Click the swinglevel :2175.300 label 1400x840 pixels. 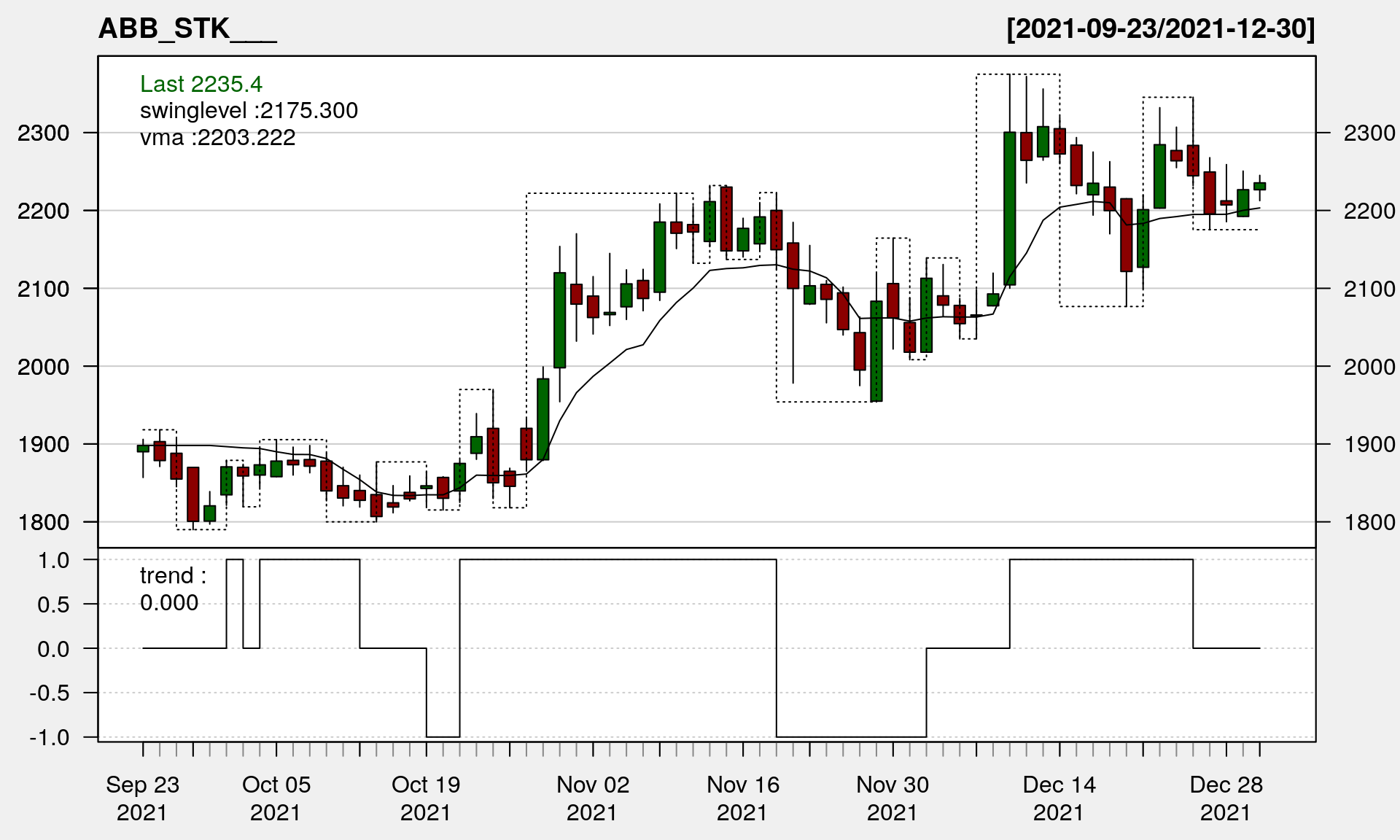coord(249,111)
